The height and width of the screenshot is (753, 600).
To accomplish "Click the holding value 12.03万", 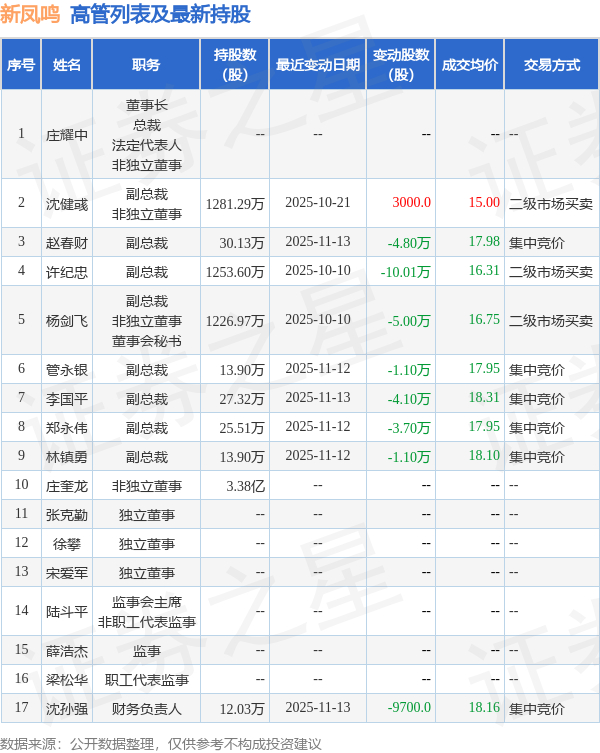I will coord(242,709).
